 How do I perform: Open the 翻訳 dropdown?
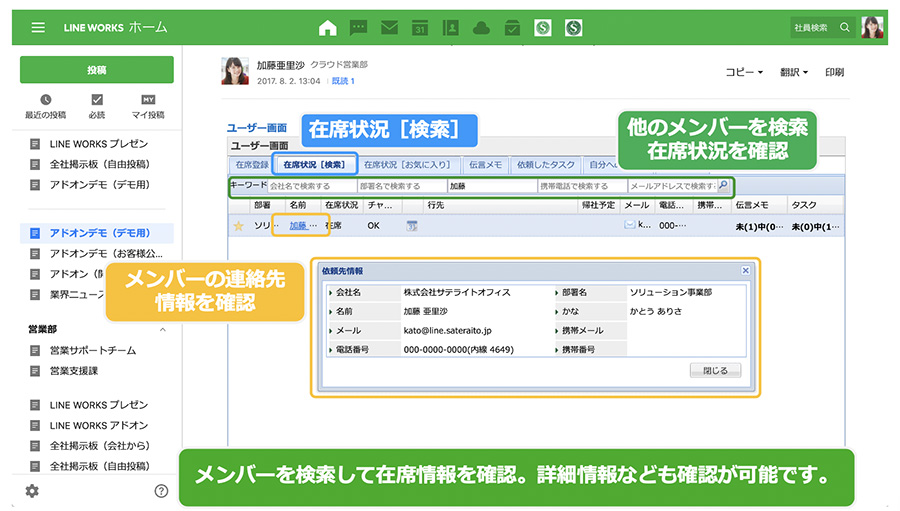pos(794,72)
